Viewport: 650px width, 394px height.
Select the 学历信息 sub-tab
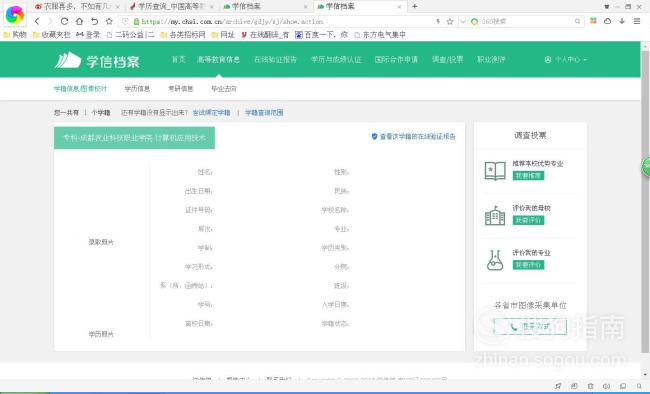(137, 88)
